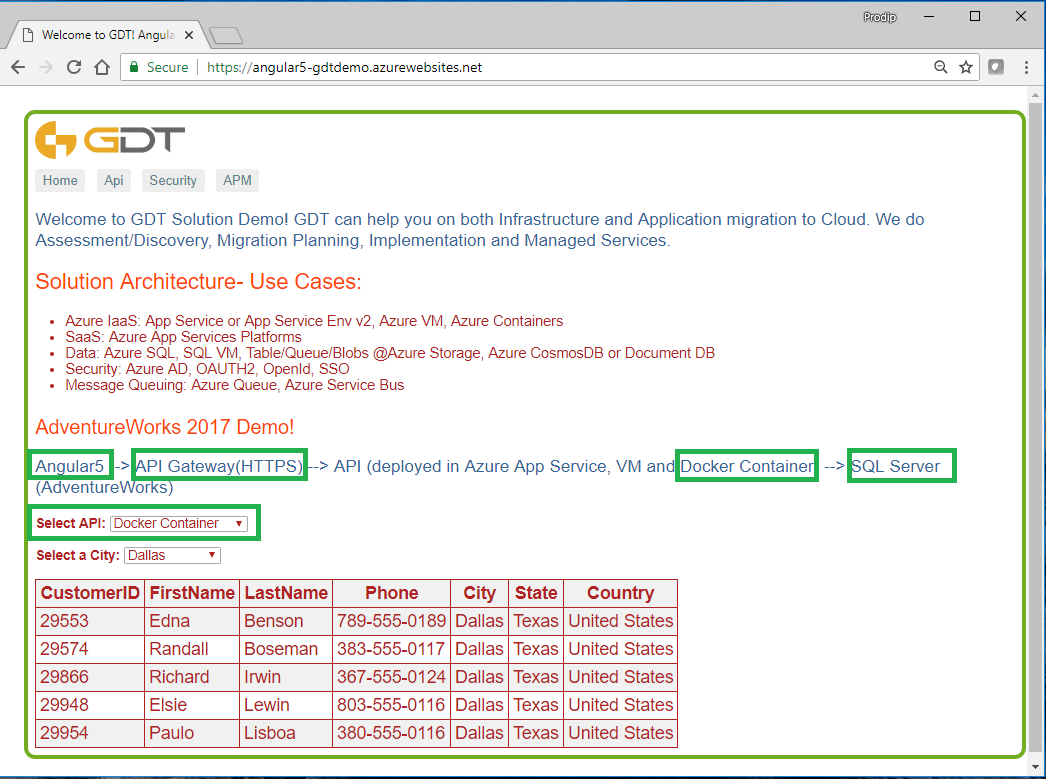Click the Security: Azure AD bullet line
The height and width of the screenshot is (779, 1046).
click(x=207, y=369)
